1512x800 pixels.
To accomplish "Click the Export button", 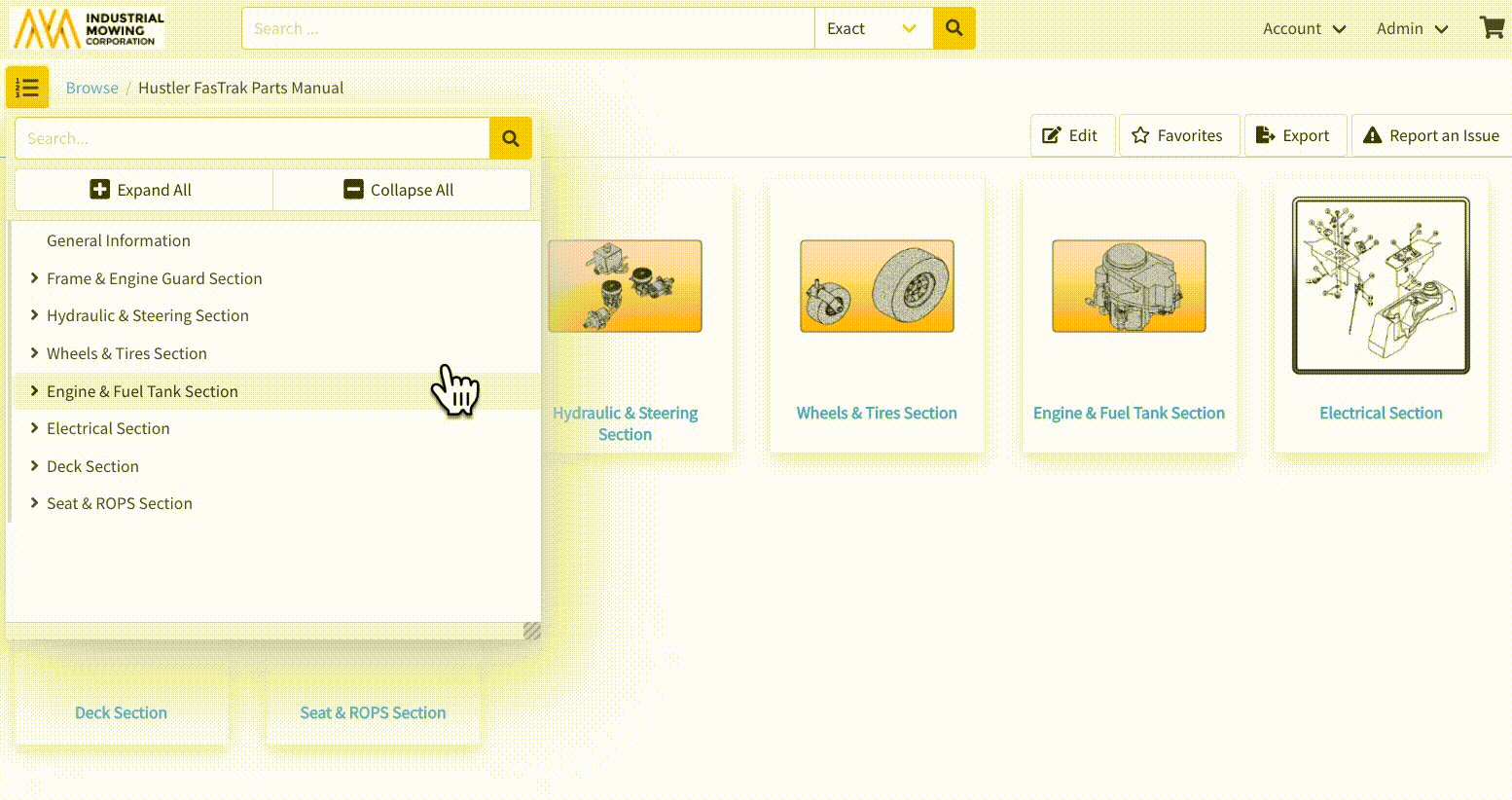I will (1292, 135).
